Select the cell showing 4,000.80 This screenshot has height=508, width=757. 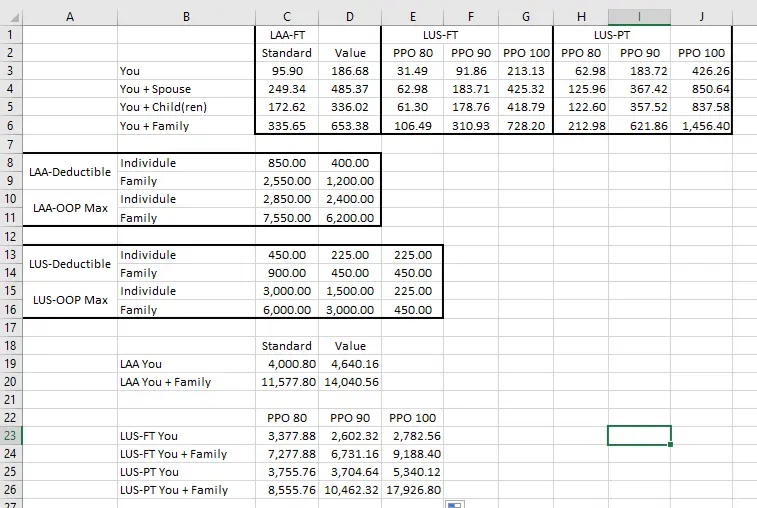[x=286, y=364]
